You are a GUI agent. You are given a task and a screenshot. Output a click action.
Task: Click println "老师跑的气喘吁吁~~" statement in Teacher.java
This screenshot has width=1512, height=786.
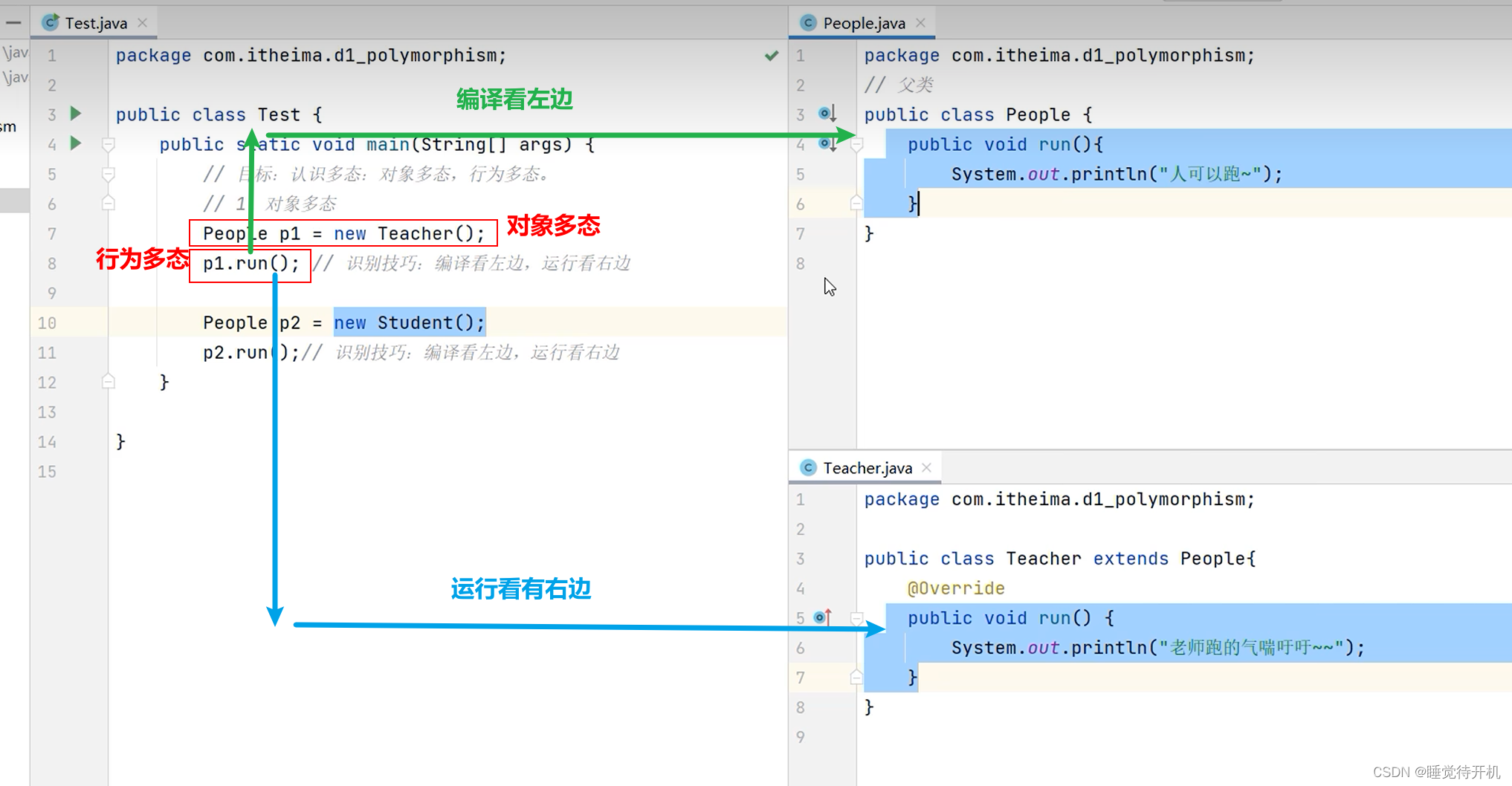(1158, 648)
